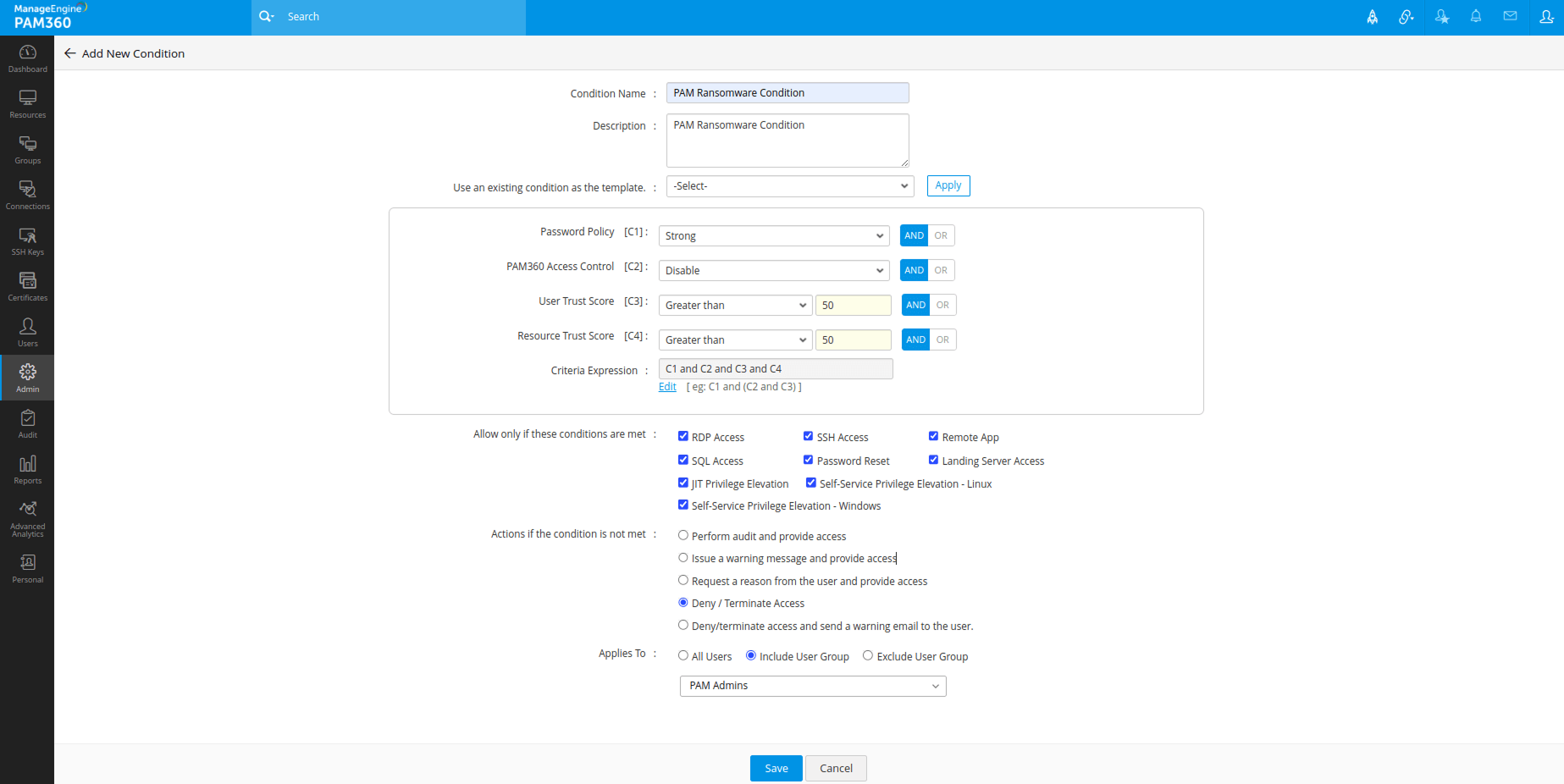
Task: Toggle the Password Reset checkbox
Action: (x=809, y=461)
